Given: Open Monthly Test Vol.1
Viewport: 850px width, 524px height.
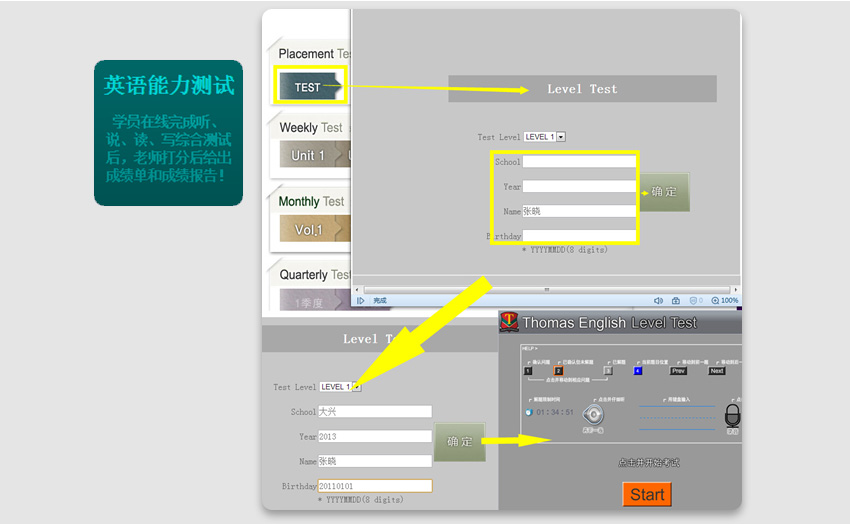Looking at the screenshot, I should tap(310, 229).
